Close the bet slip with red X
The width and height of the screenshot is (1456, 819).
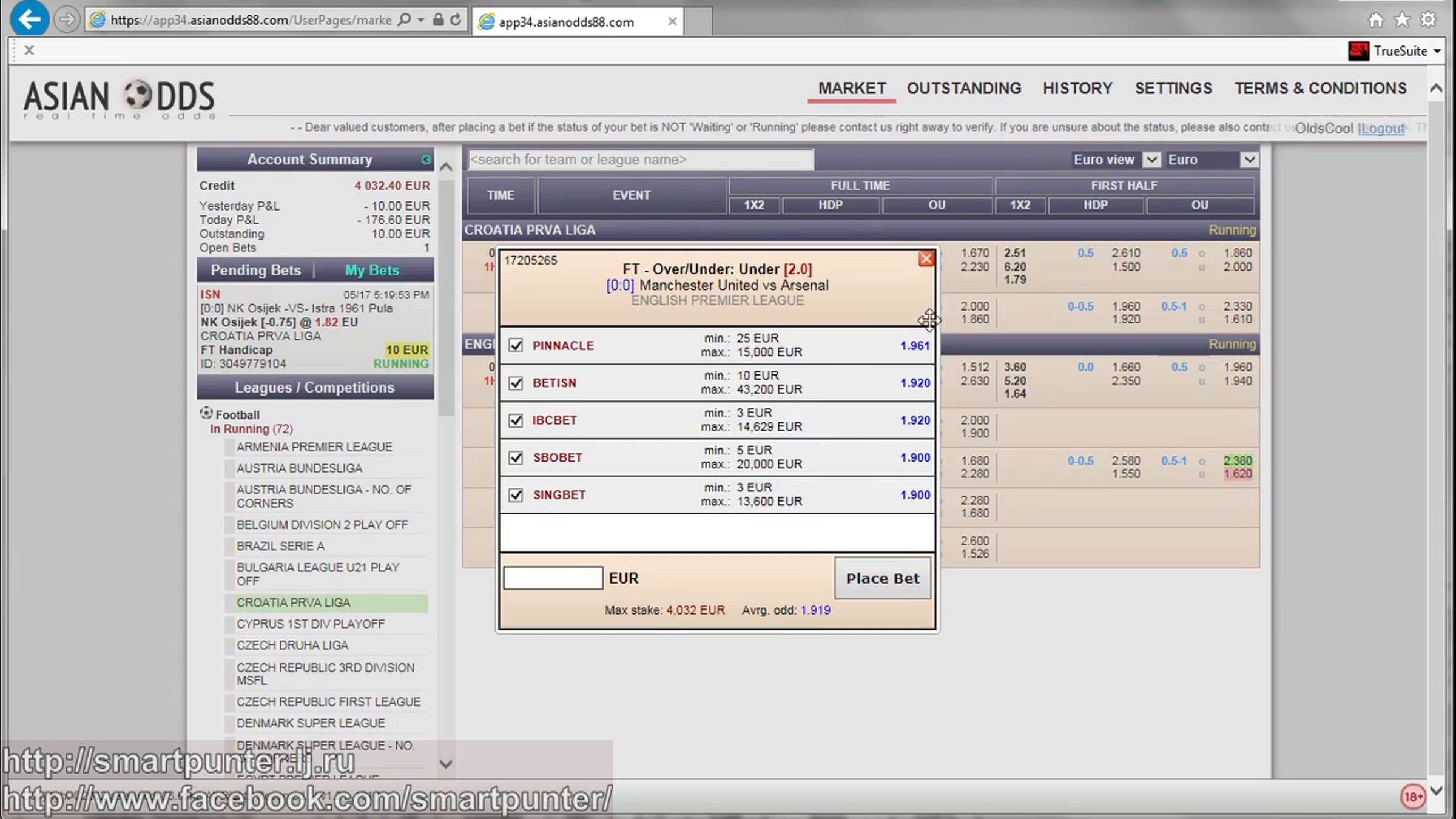pyautogui.click(x=926, y=259)
